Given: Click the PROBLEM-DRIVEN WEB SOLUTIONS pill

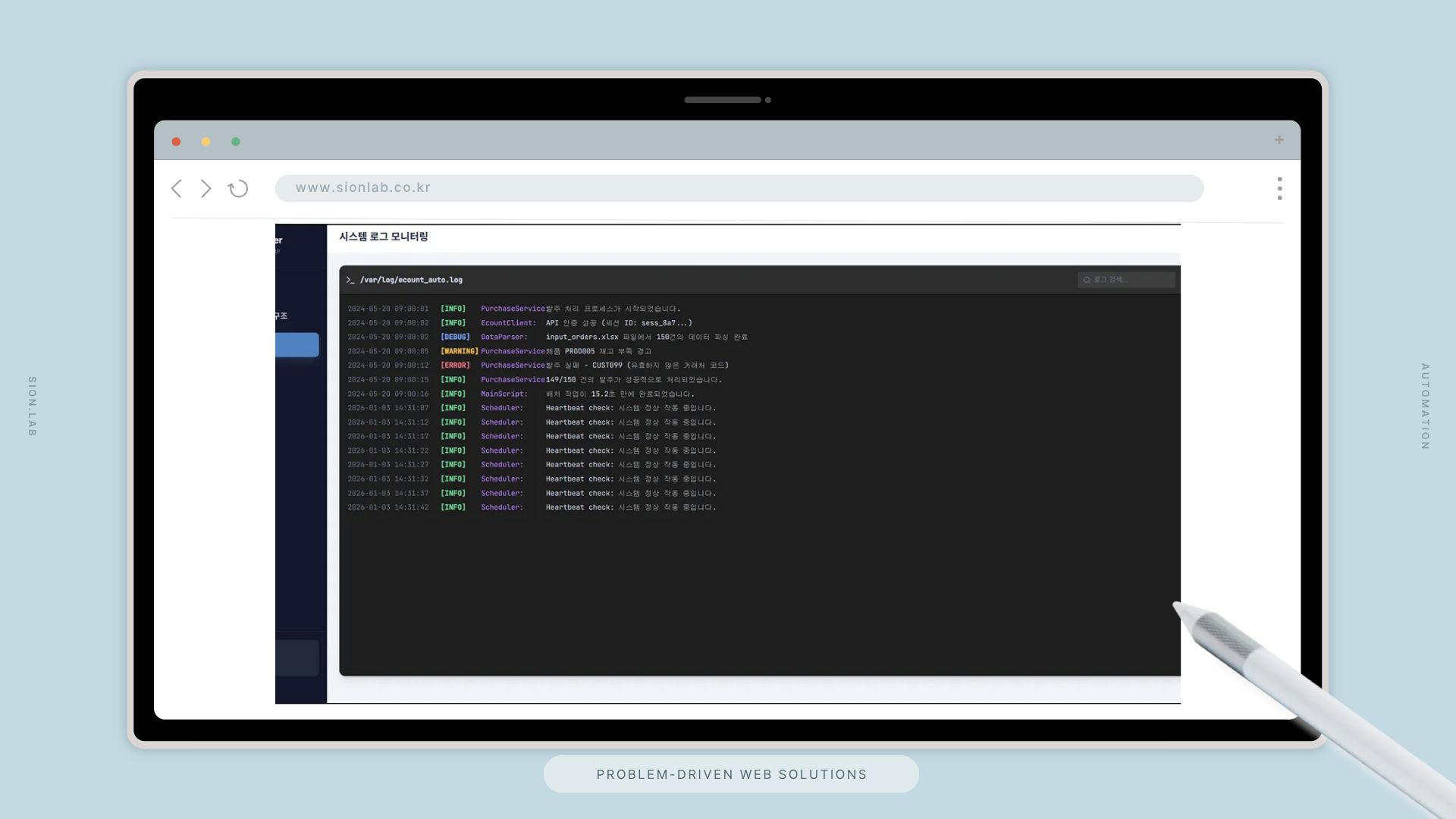Looking at the screenshot, I should 731,774.
